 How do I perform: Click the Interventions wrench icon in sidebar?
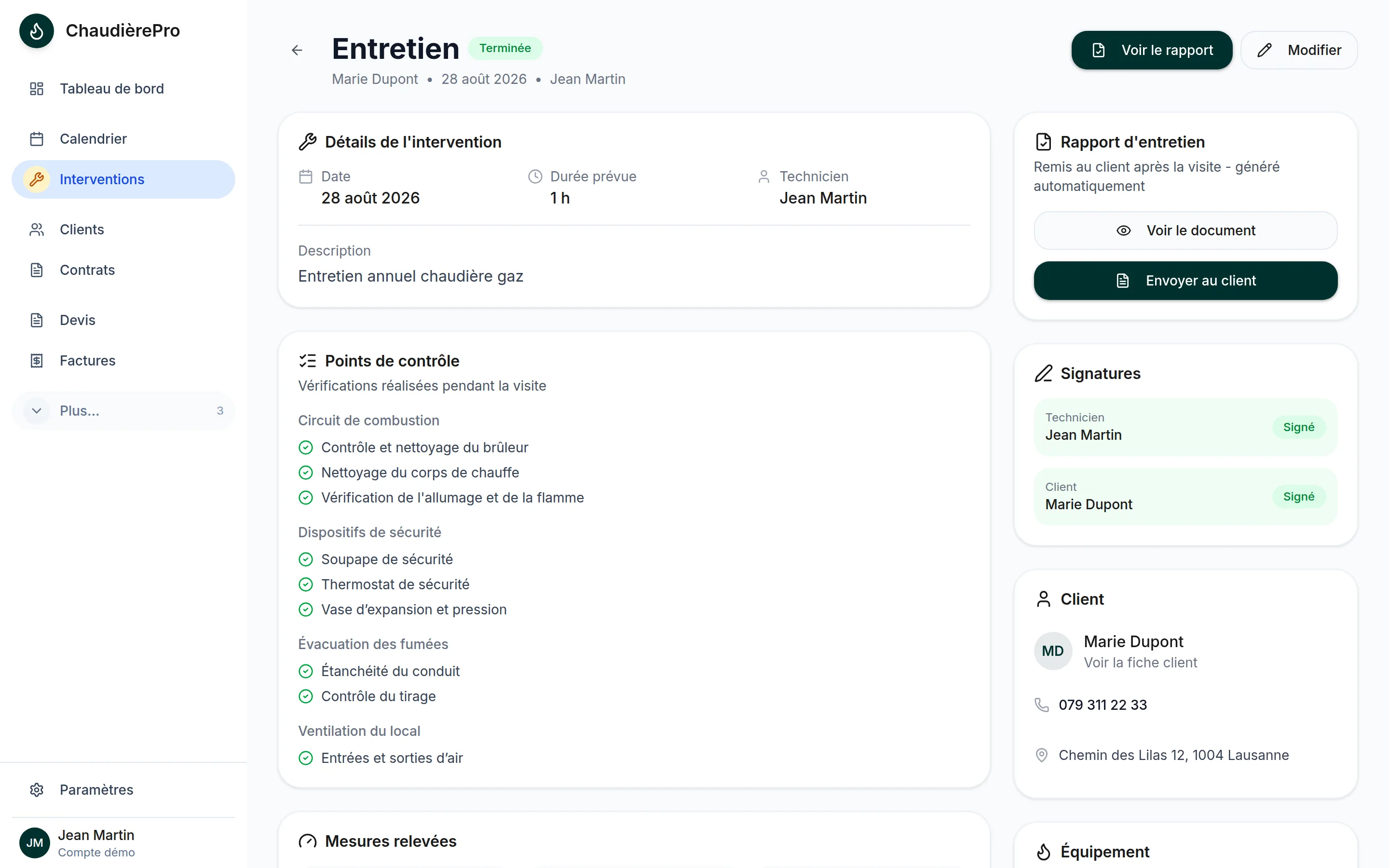tap(37, 179)
